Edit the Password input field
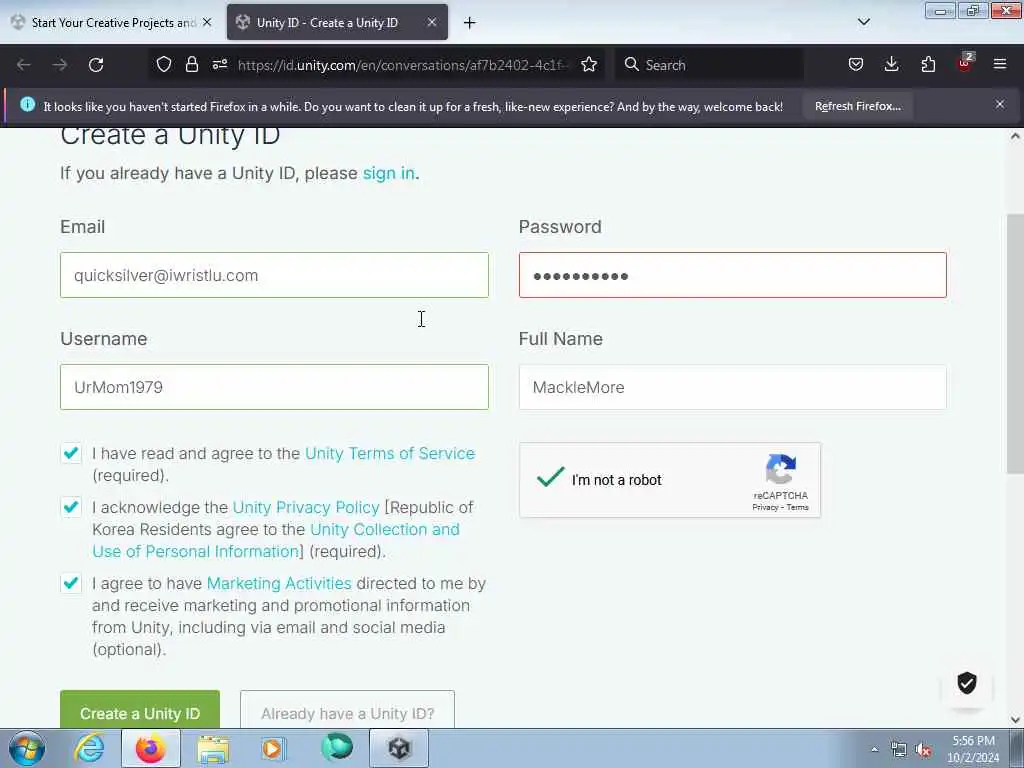 coord(733,275)
